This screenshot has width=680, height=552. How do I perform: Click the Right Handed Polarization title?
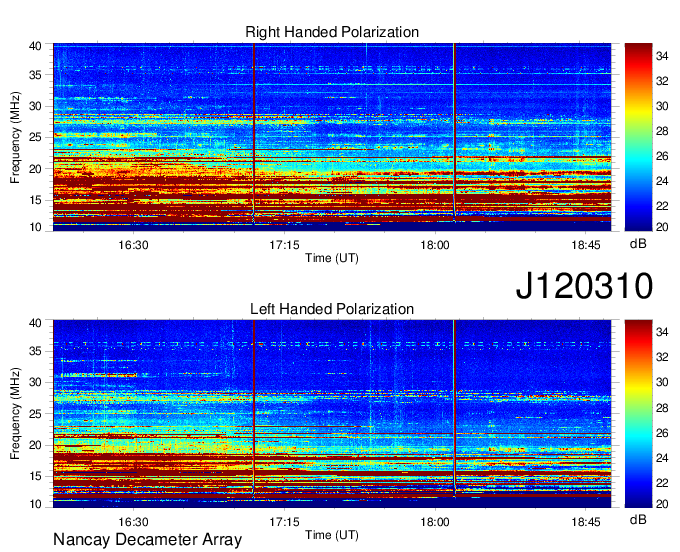coord(332,32)
